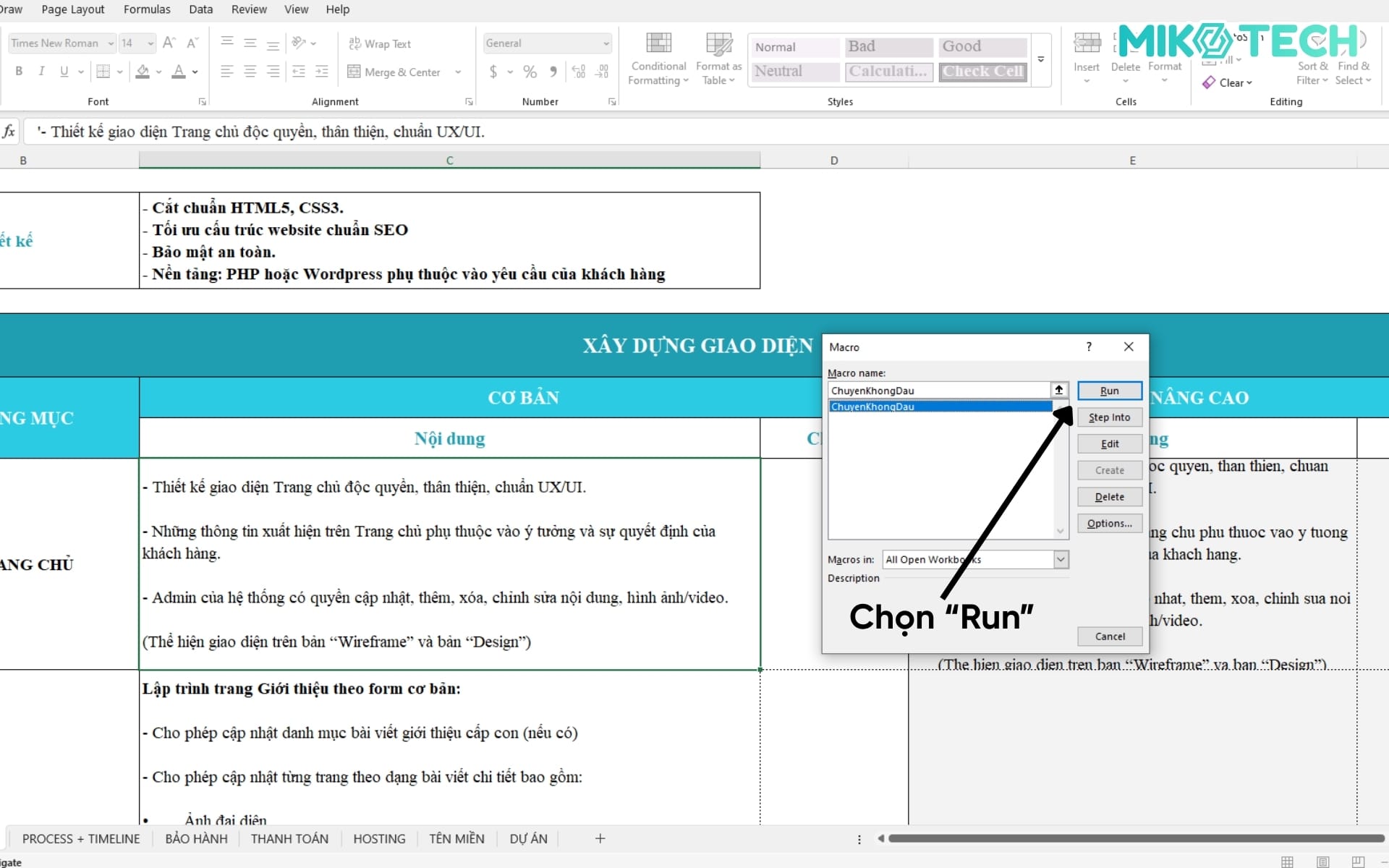Open the font name dropdown Times New Roman
Viewport: 1389px width, 868px height.
pos(111,43)
